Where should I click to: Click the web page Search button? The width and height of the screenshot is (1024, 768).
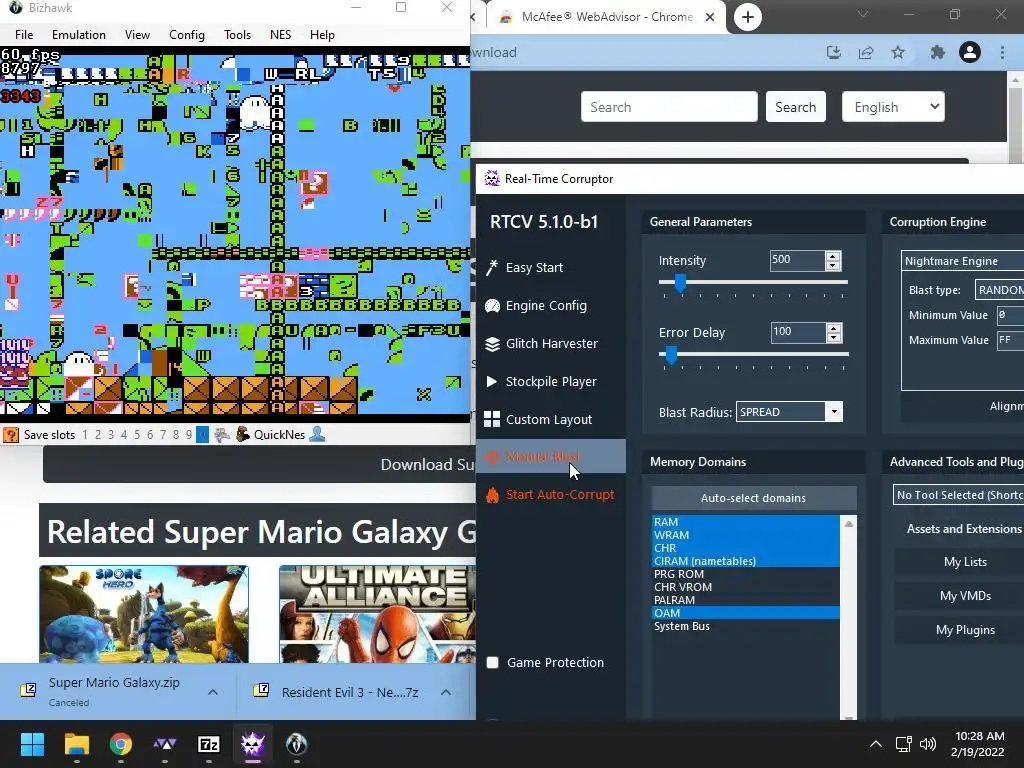(795, 107)
